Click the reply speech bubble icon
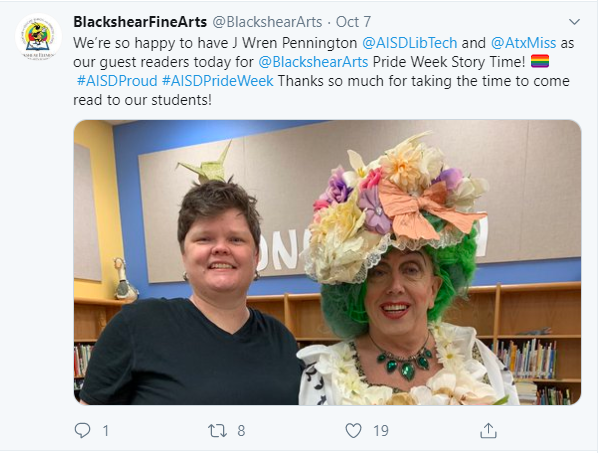Image resolution: width=598 pixels, height=453 pixels. 82,431
